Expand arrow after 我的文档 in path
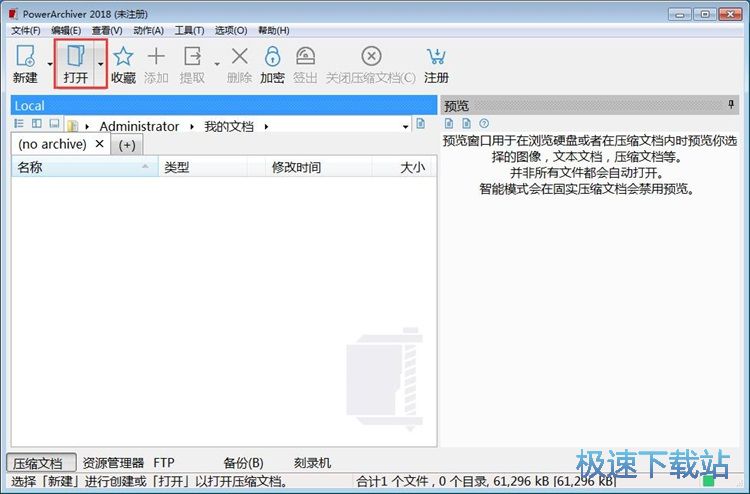Image resolution: width=750 pixels, height=494 pixels. pos(266,127)
